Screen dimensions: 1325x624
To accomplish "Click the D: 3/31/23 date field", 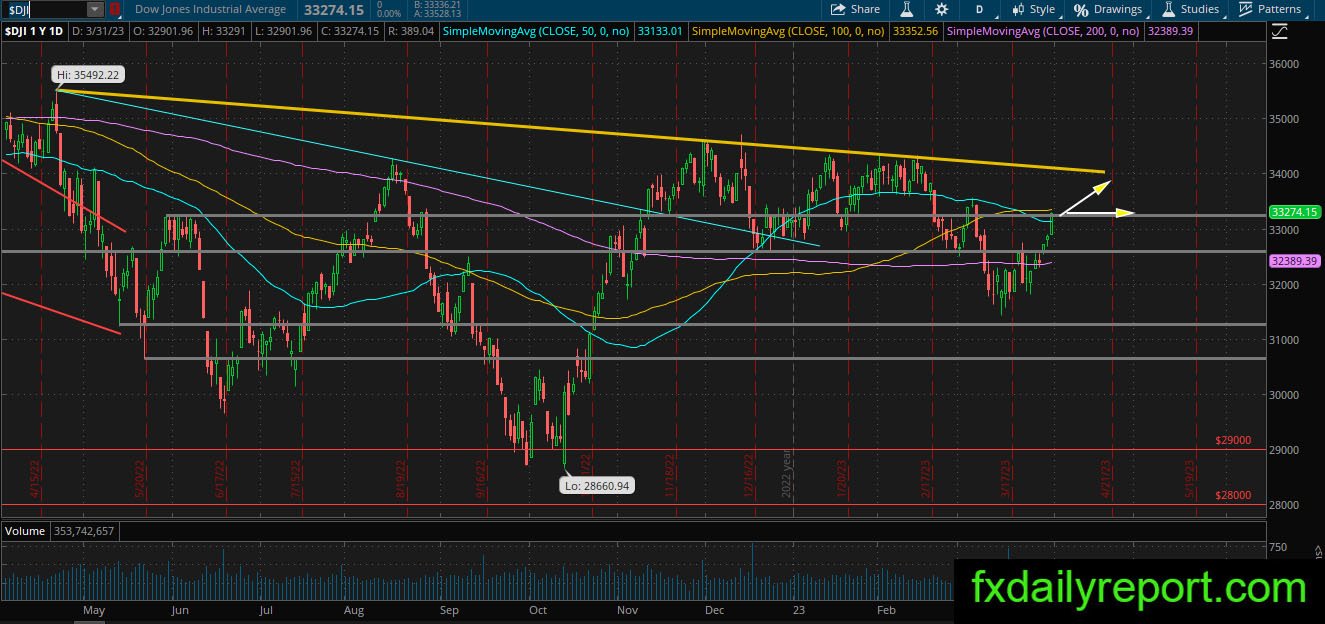I will point(100,32).
